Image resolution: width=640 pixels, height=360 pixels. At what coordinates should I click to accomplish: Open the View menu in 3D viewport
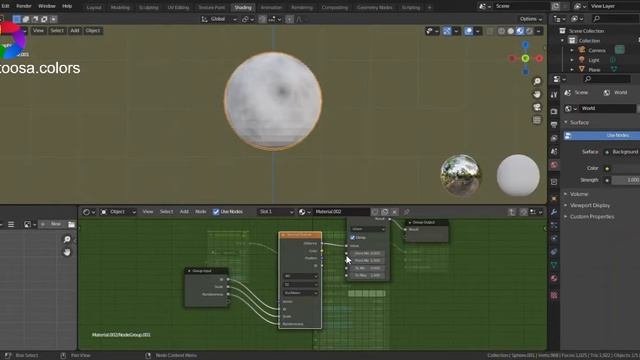(x=38, y=31)
